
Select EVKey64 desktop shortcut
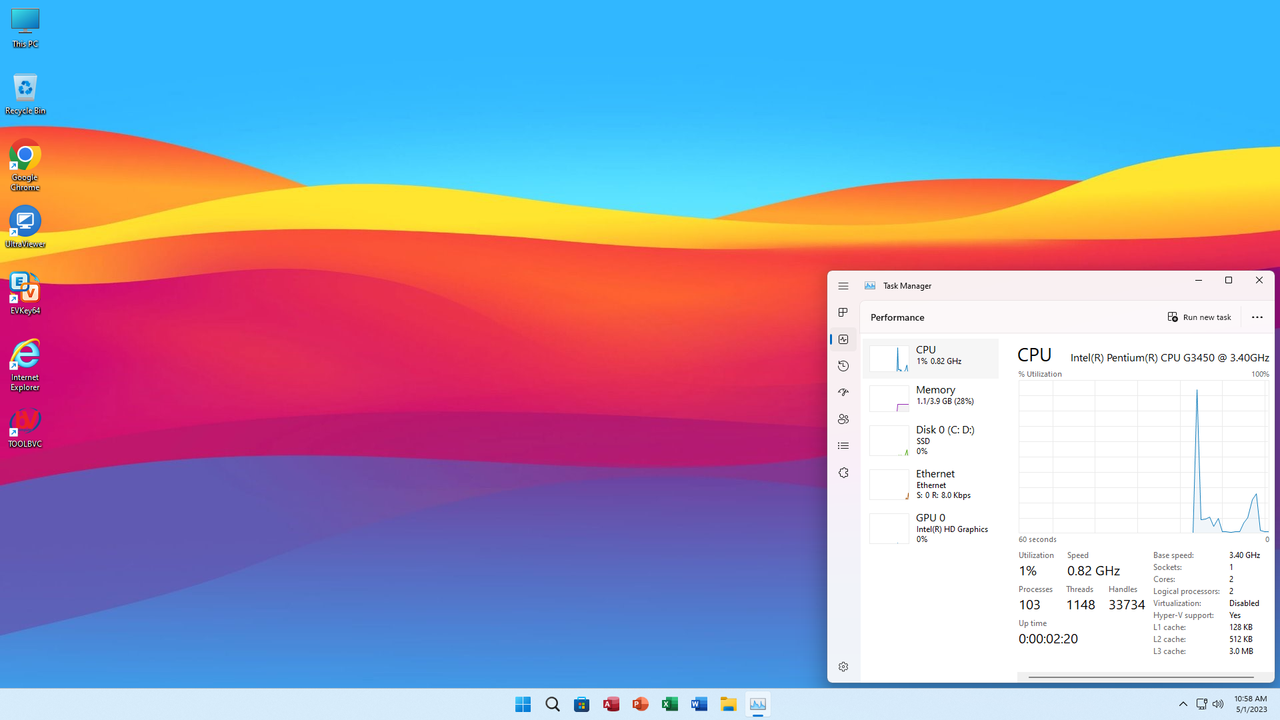(x=25, y=294)
